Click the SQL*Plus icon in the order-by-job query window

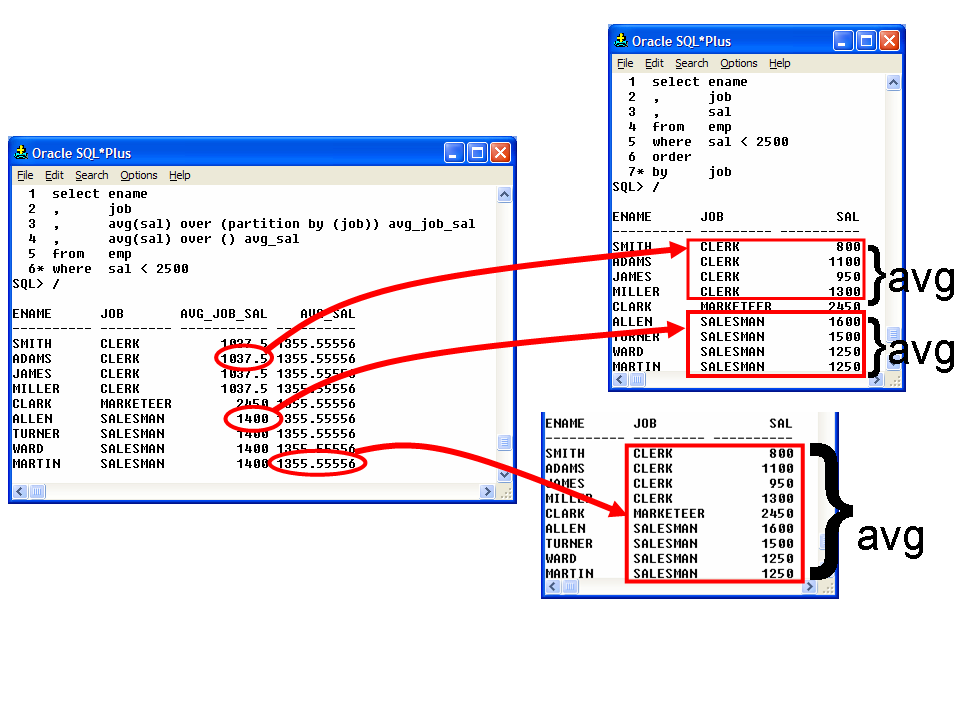pyautogui.click(x=620, y=41)
